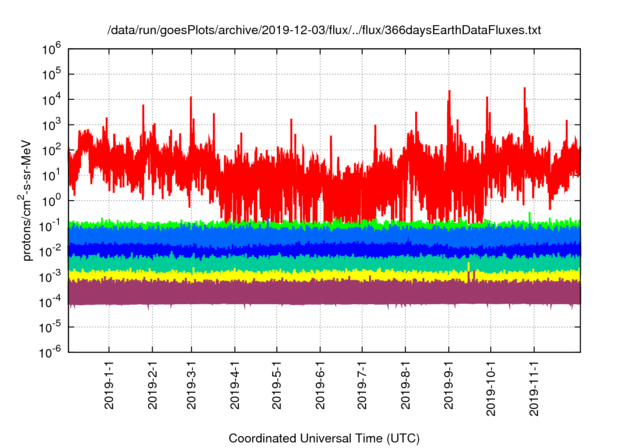Click the 10^4 y-axis tick label
Image resolution: width=640 pixels, height=448 pixels.
[x=51, y=100]
